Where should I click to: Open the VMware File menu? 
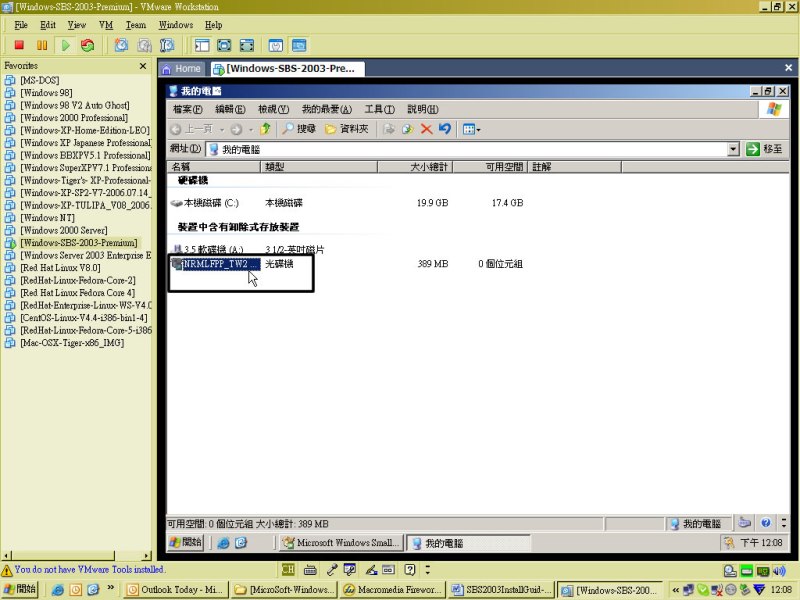(x=21, y=25)
